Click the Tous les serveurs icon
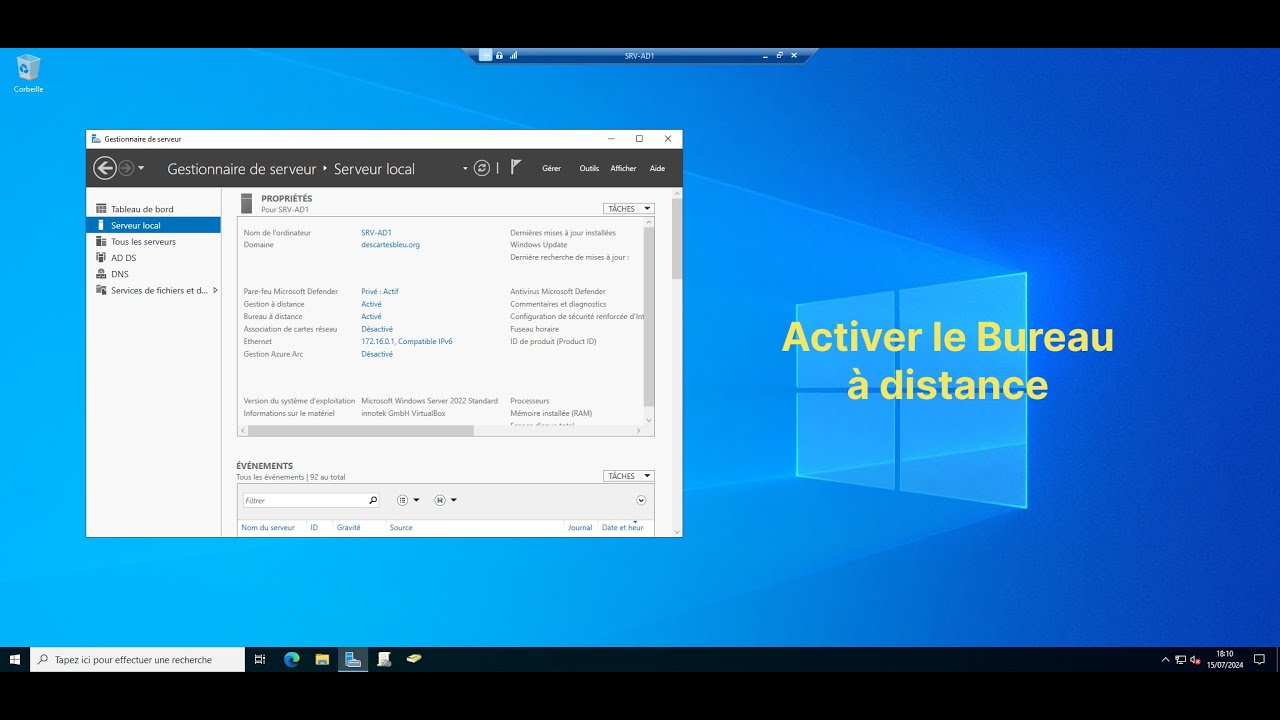Viewport: 1280px width, 720px height. coord(101,241)
